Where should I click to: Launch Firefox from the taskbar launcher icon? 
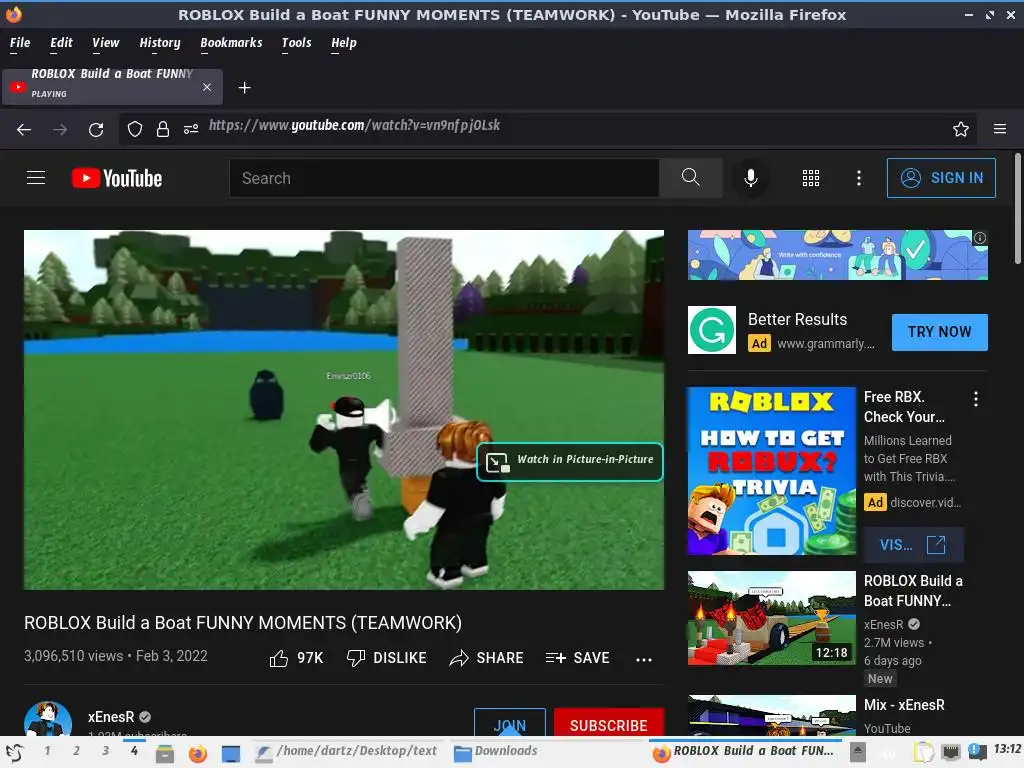point(197,754)
